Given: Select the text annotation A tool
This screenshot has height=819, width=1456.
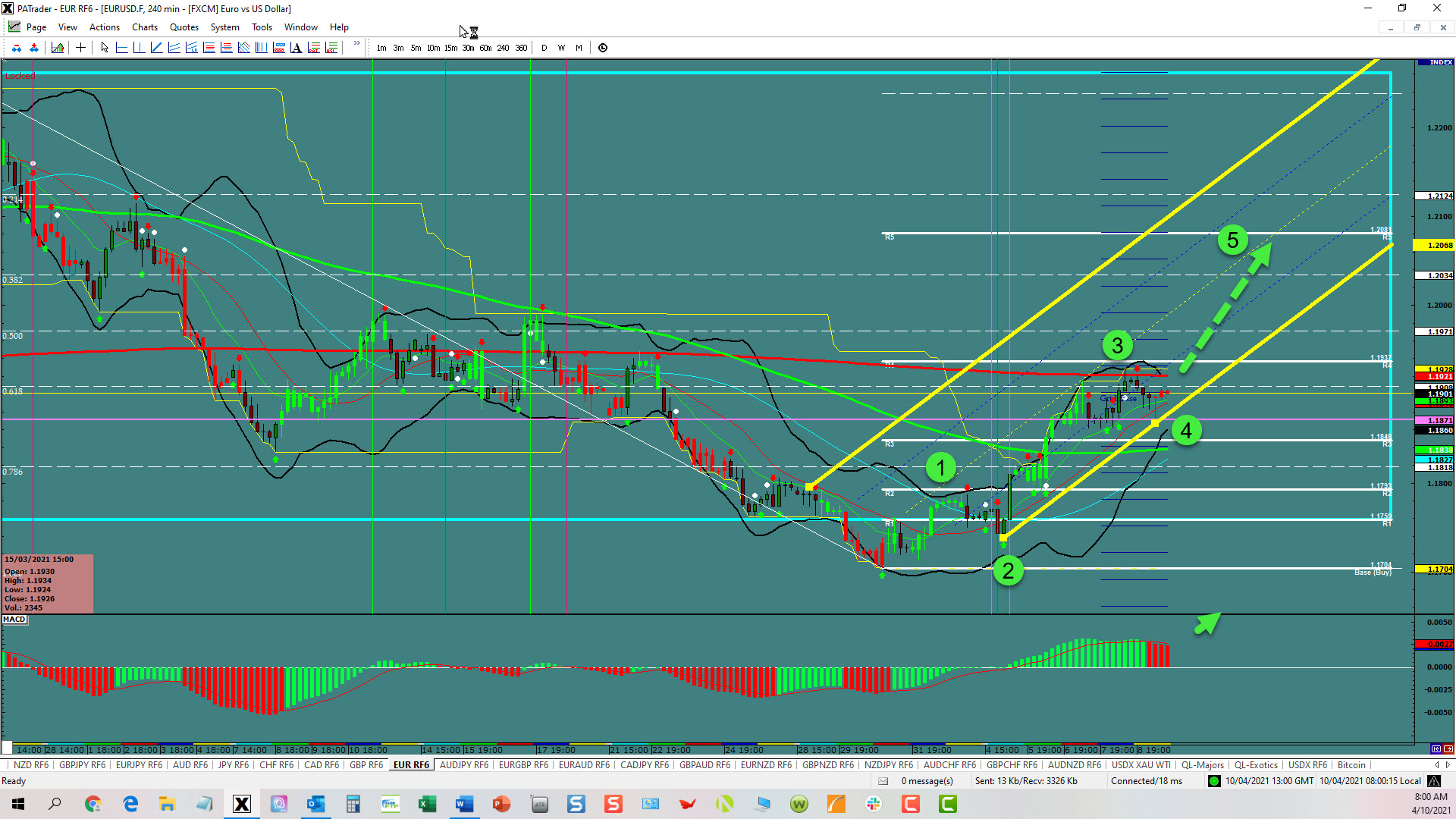Looking at the screenshot, I should pos(296,48).
